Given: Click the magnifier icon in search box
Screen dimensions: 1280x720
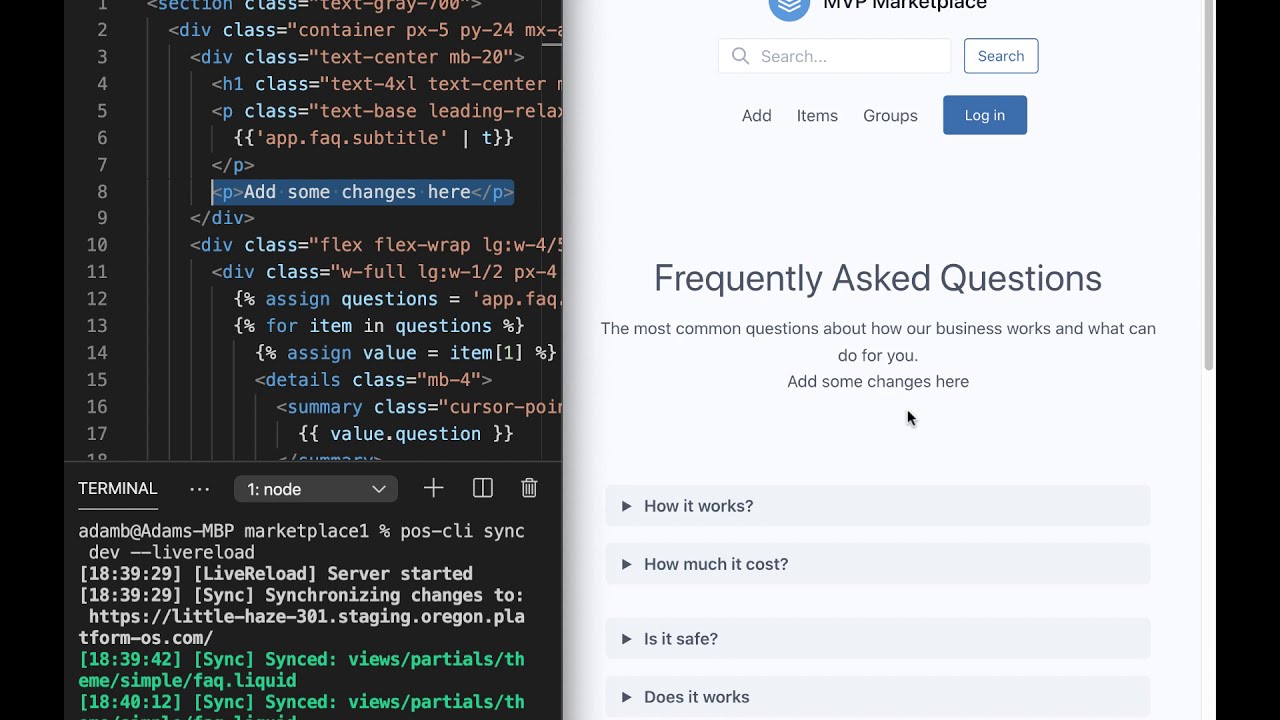Looking at the screenshot, I should (740, 56).
